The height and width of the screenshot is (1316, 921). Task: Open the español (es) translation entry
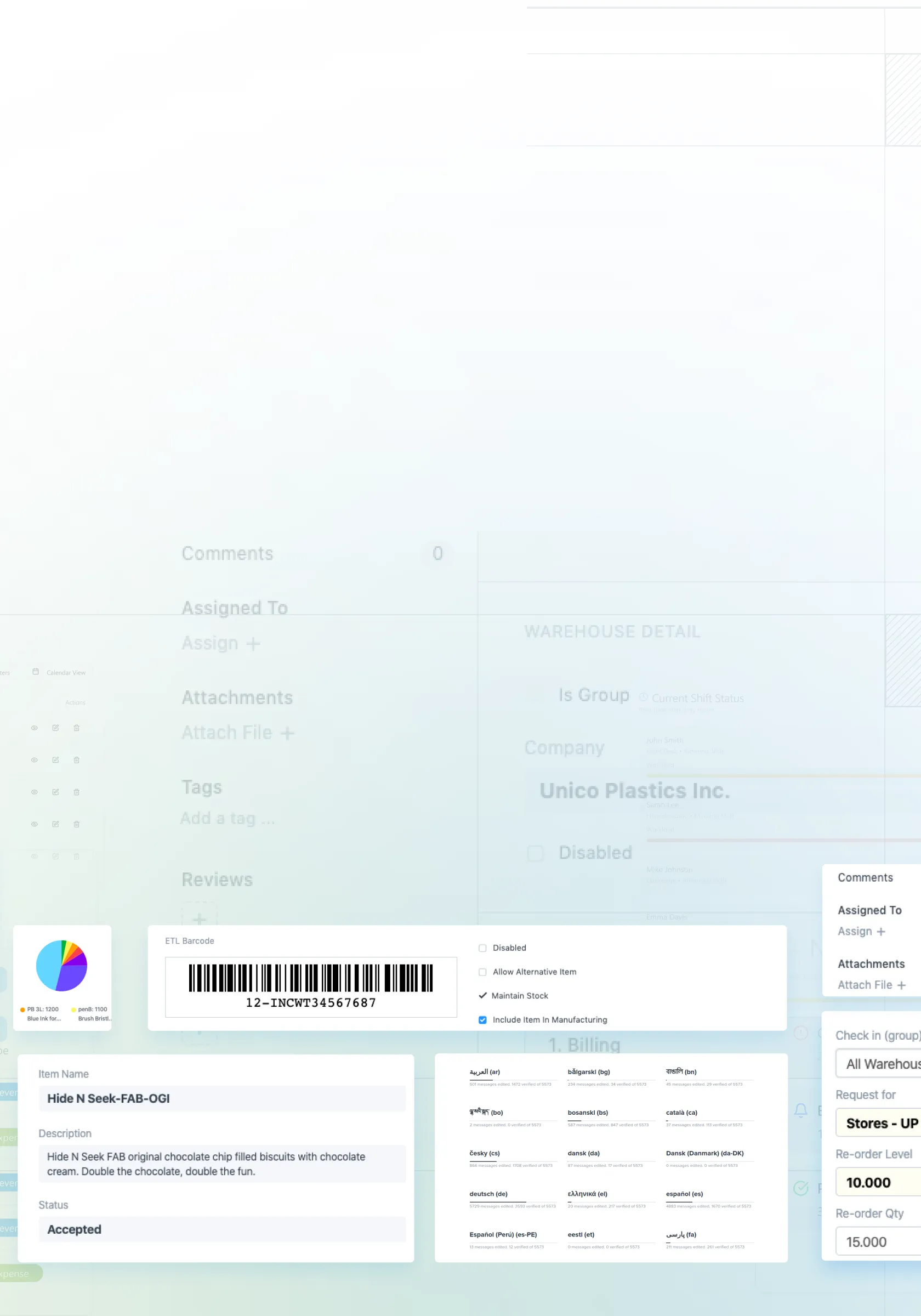(684, 1194)
